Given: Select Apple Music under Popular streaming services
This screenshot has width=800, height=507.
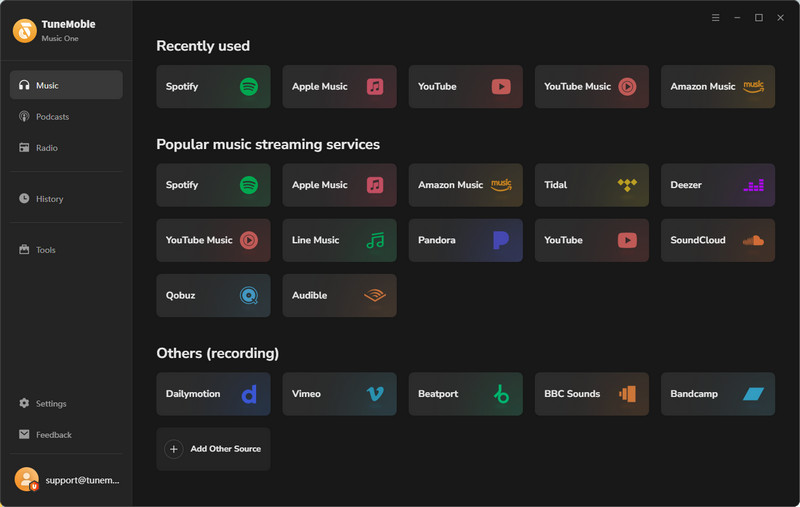Looking at the screenshot, I should pos(339,185).
